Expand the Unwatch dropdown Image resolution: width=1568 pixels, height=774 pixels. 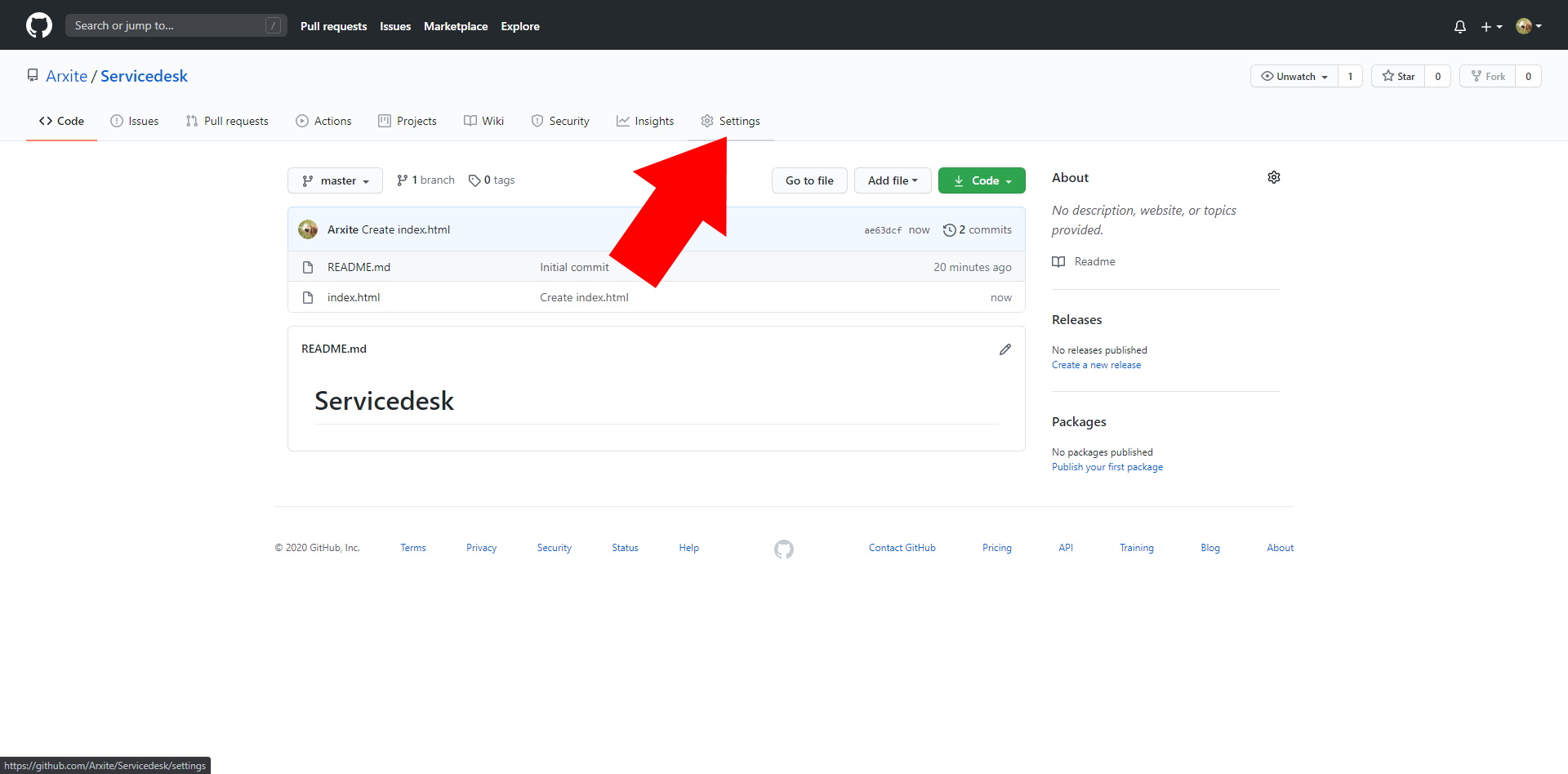click(1294, 76)
